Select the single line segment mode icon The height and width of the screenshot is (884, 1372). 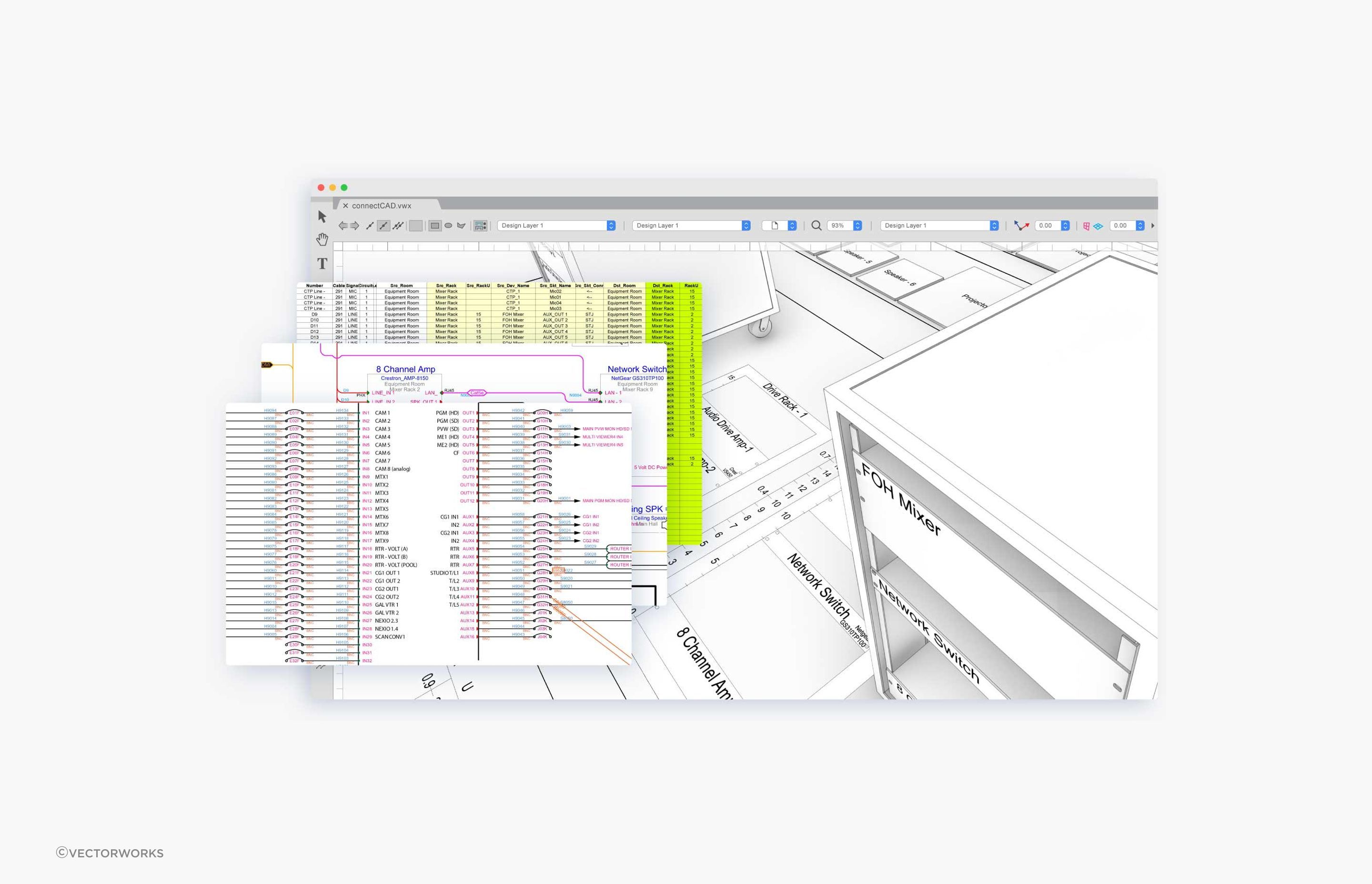click(x=370, y=226)
